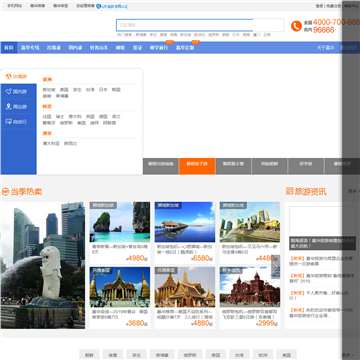The height and width of the screenshot is (360, 360).
Task: Click the 4980 price label
Action: tap(136, 258)
